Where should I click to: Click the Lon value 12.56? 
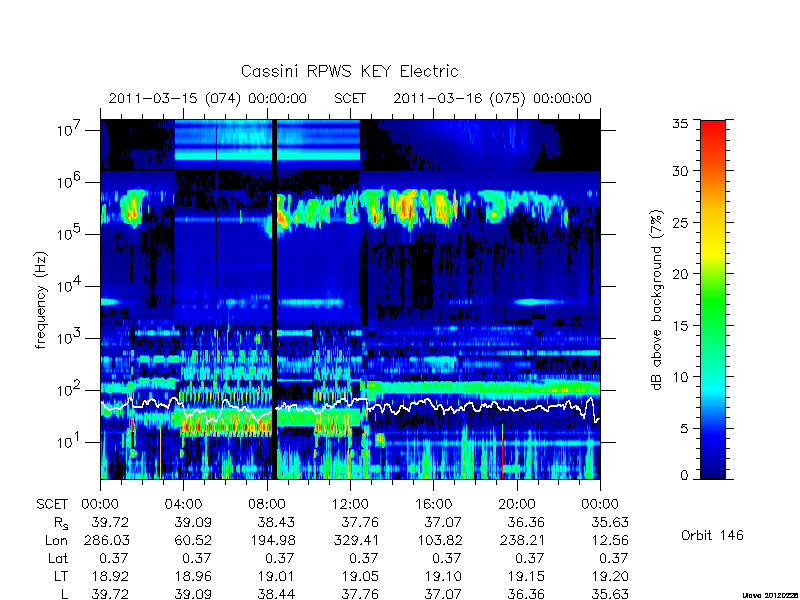[x=610, y=540]
